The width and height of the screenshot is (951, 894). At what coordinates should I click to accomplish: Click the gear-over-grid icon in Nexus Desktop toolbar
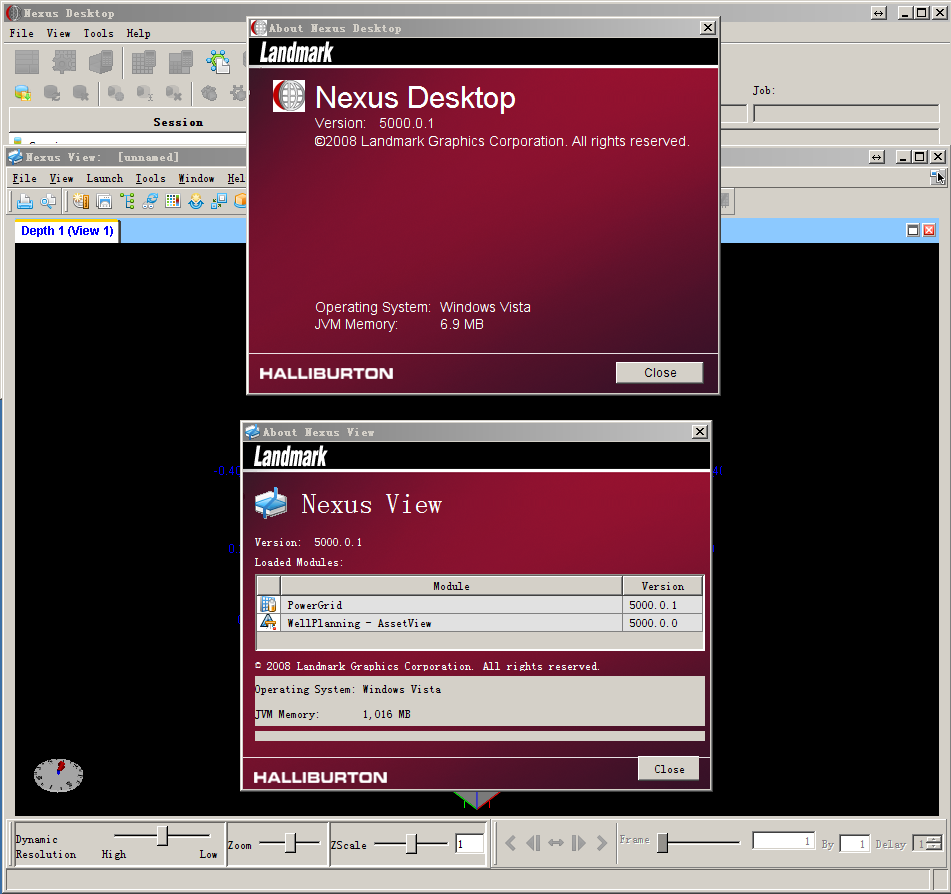coord(64,62)
